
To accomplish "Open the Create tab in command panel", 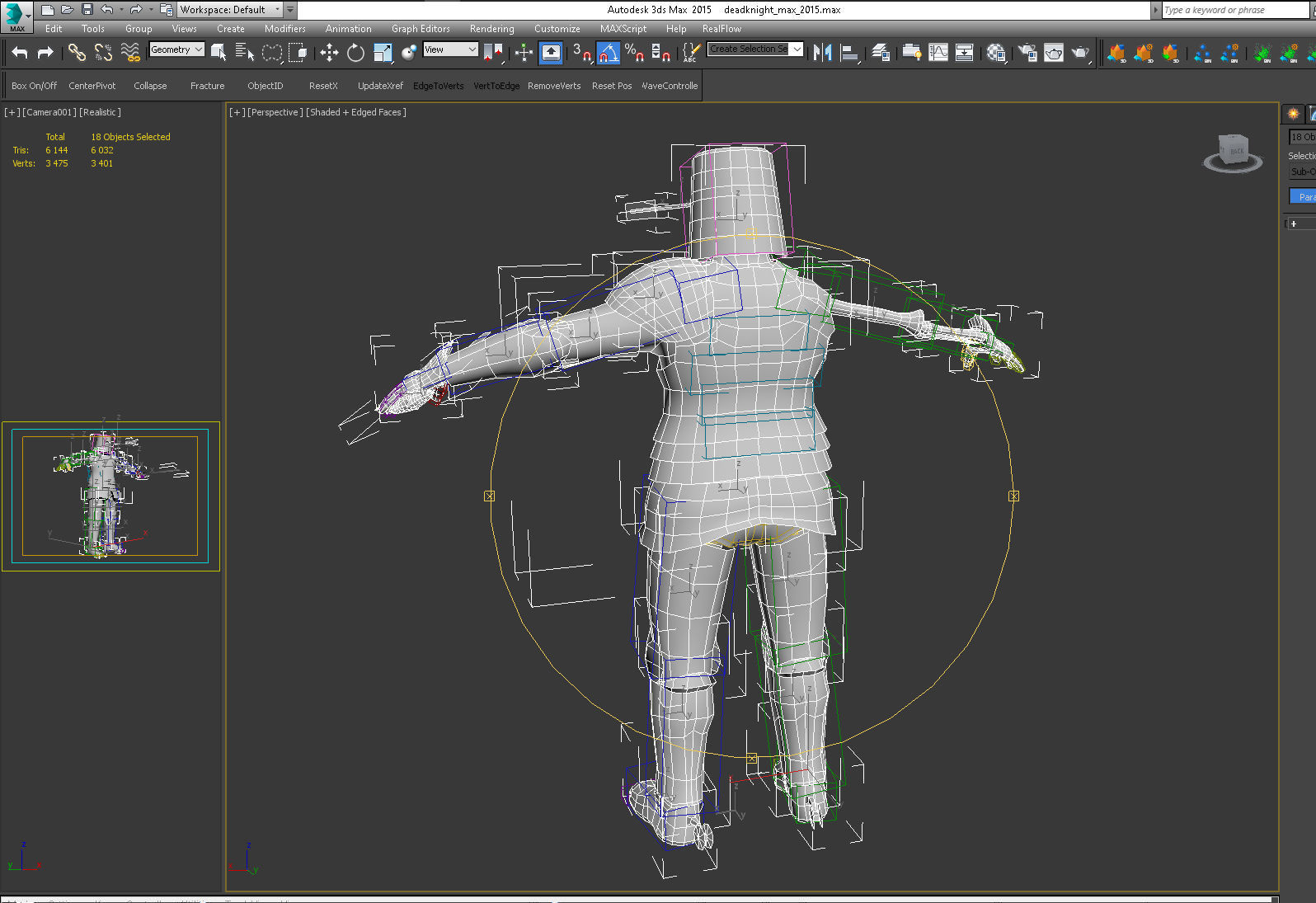I will (x=1293, y=114).
